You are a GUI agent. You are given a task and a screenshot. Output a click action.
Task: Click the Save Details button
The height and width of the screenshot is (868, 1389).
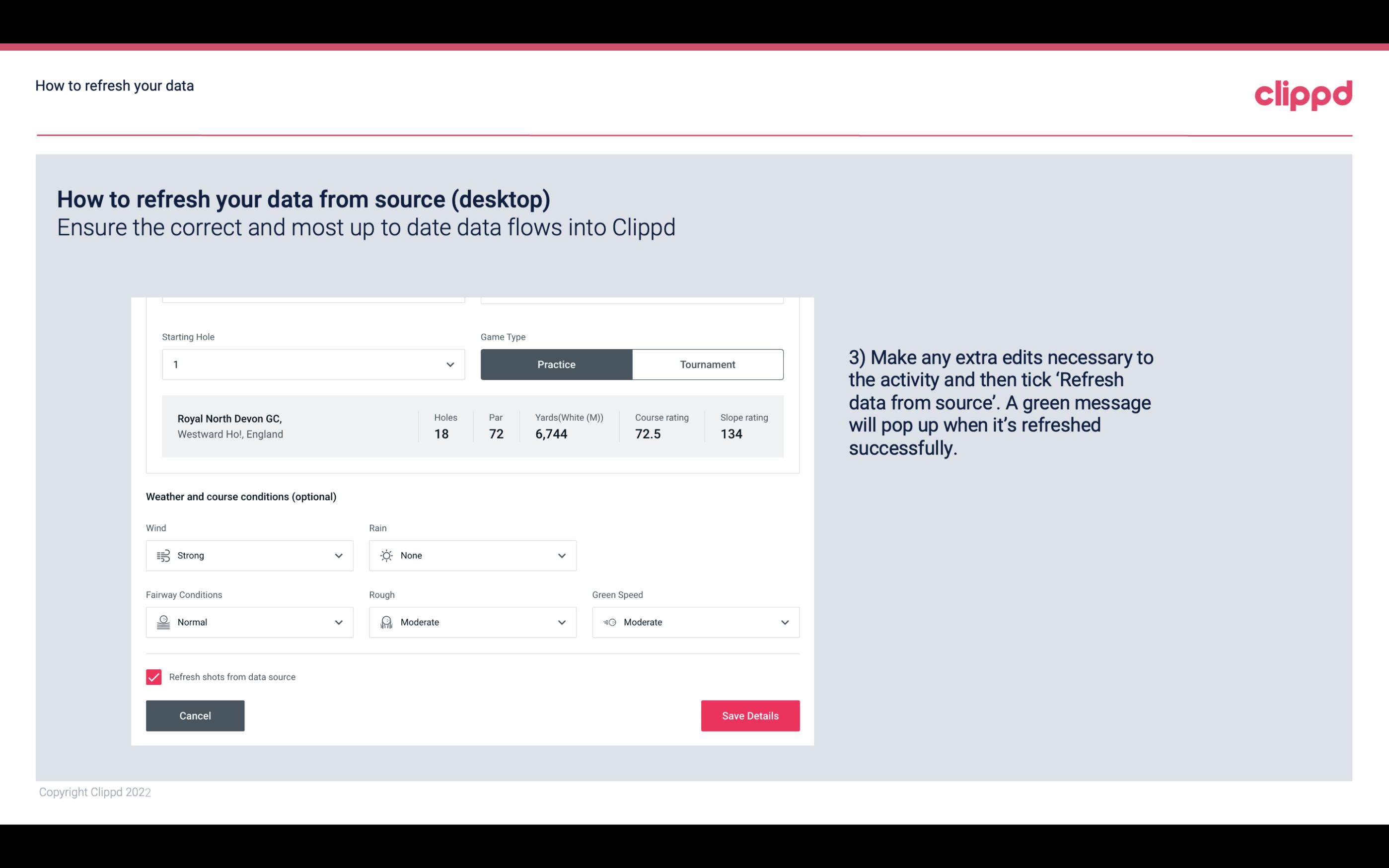tap(750, 715)
